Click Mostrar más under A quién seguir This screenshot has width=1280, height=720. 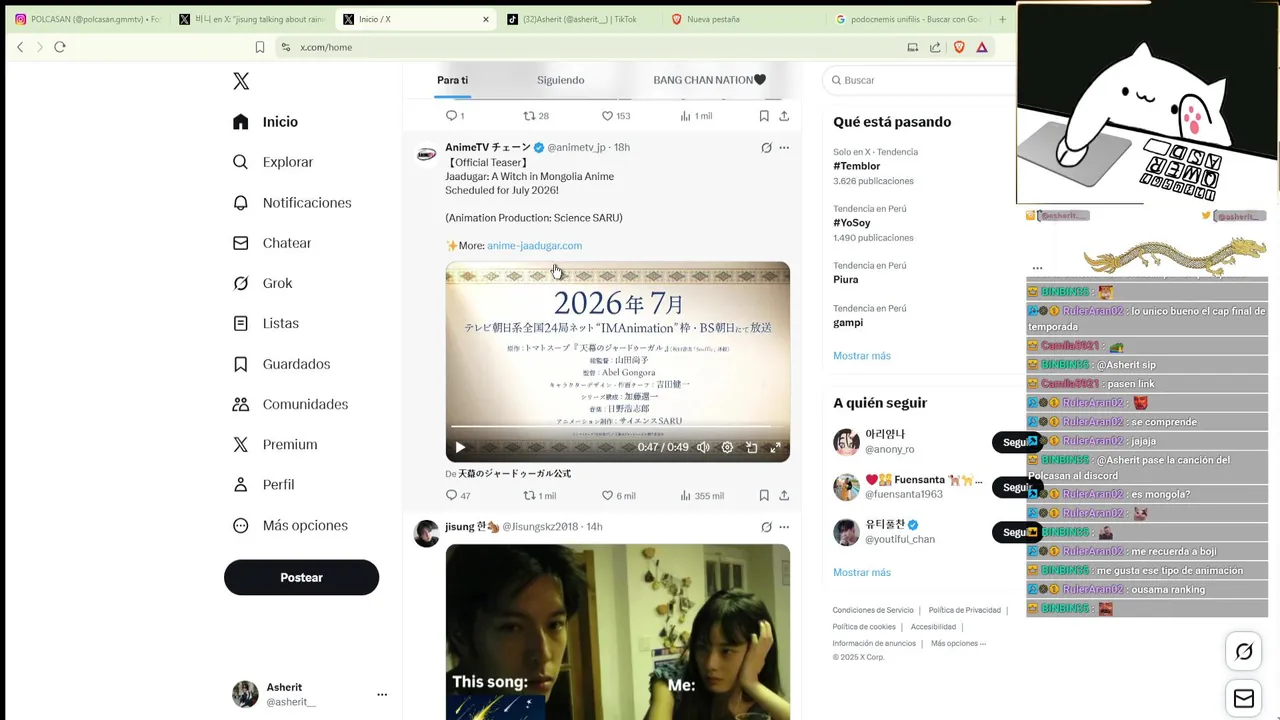pyautogui.click(x=862, y=573)
